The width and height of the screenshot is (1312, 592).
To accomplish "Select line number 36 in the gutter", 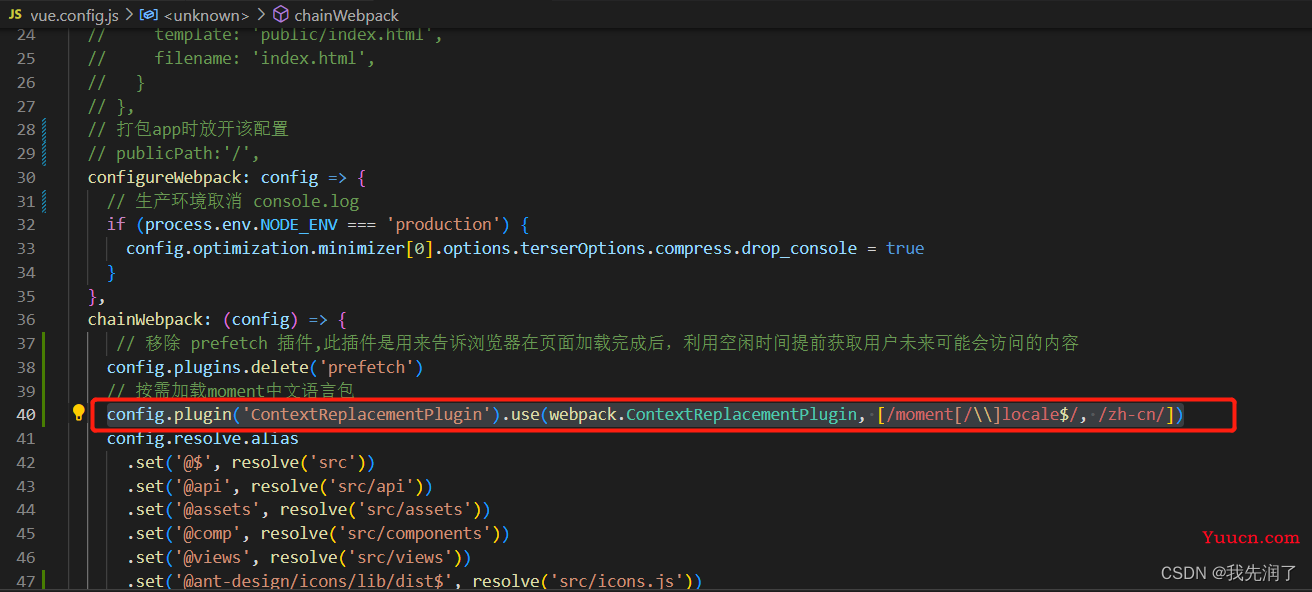I will pyautogui.click(x=26, y=319).
